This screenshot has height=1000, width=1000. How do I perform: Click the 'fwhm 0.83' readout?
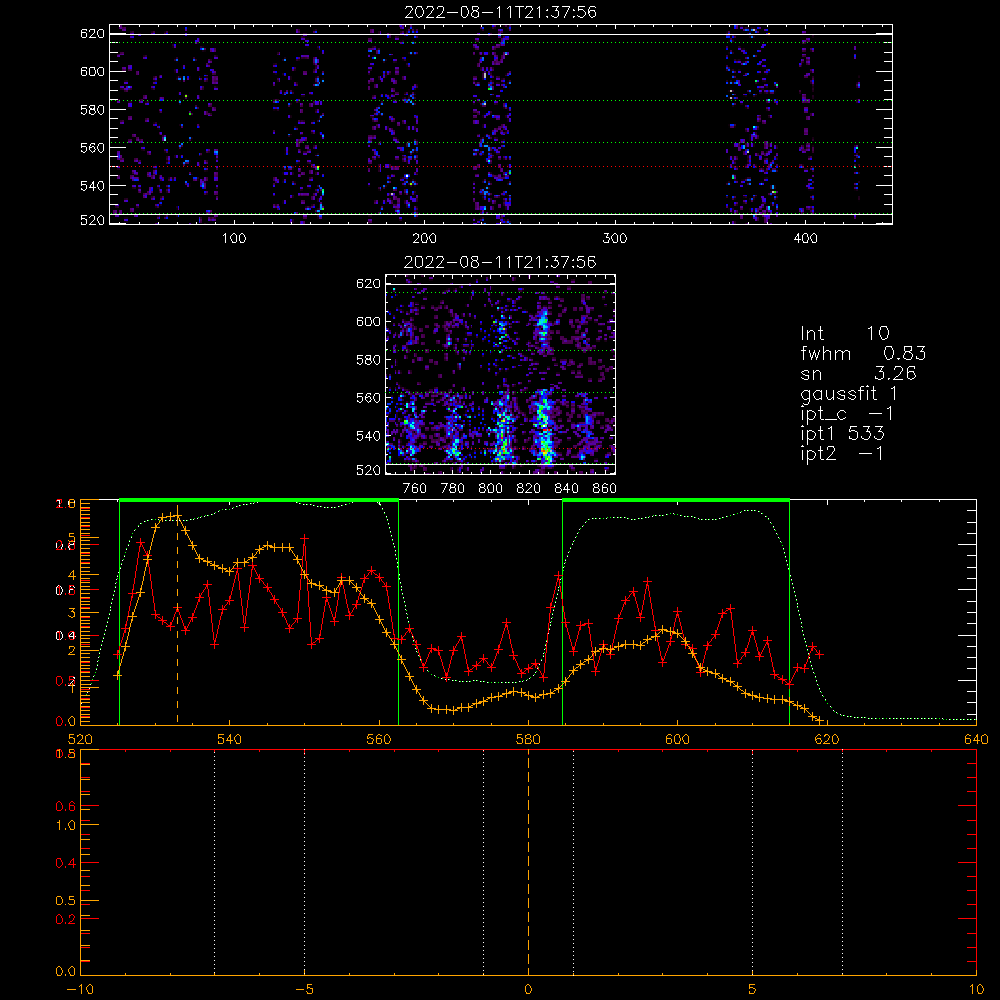863,353
